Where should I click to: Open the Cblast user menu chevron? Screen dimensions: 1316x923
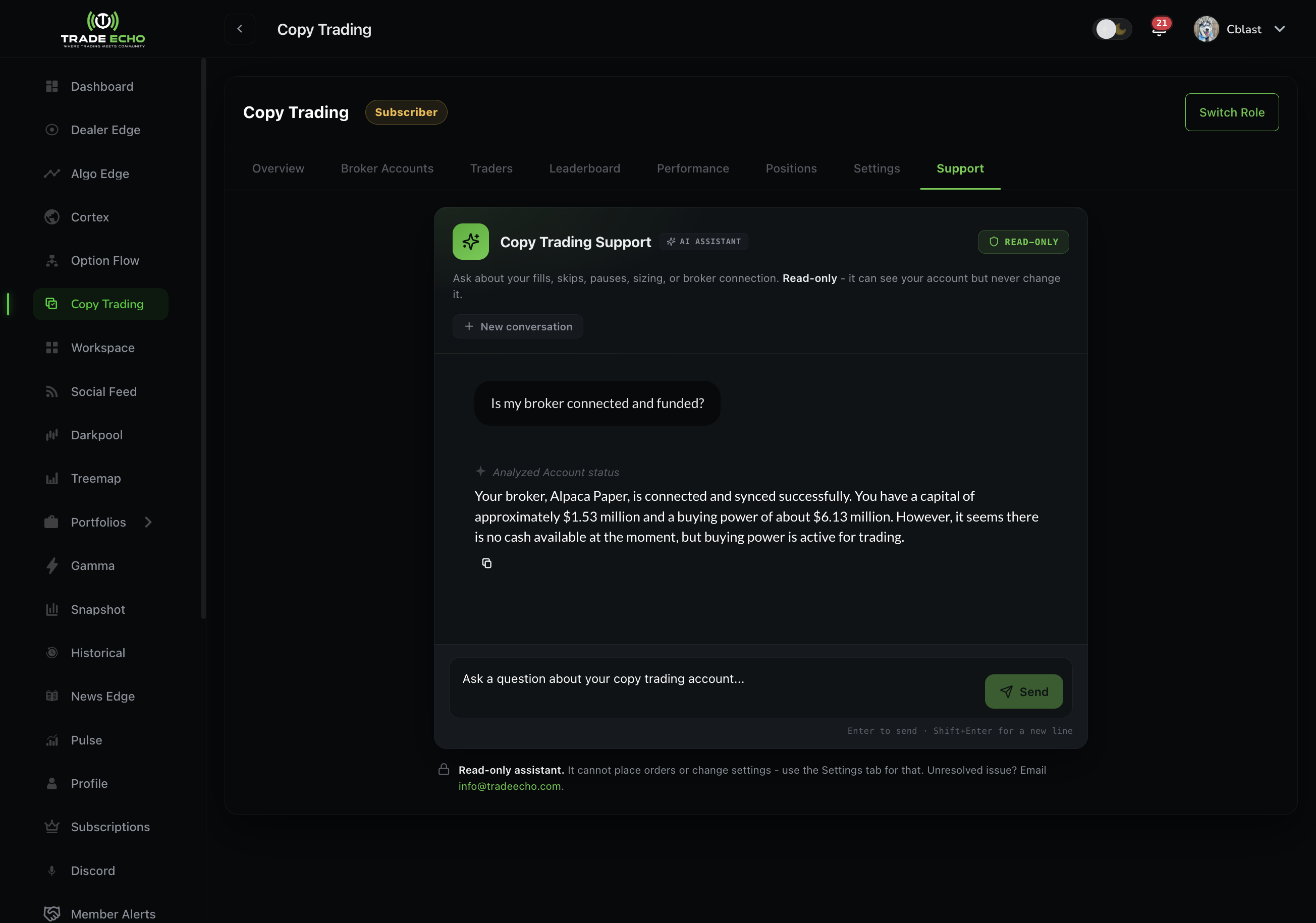[x=1279, y=29]
